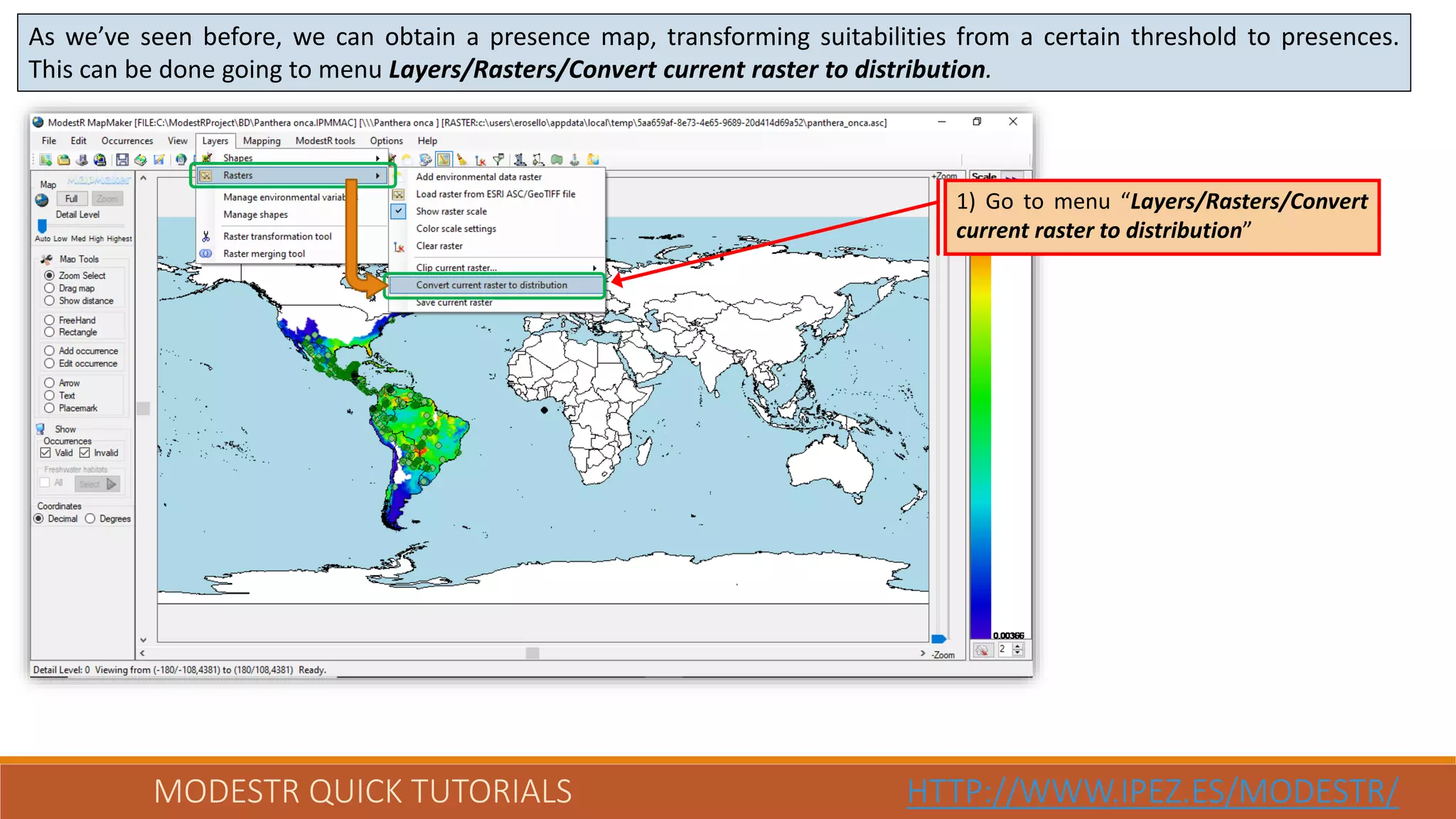The height and width of the screenshot is (819, 1456).
Task: Click the floppy disk save icon
Action: 122,159
